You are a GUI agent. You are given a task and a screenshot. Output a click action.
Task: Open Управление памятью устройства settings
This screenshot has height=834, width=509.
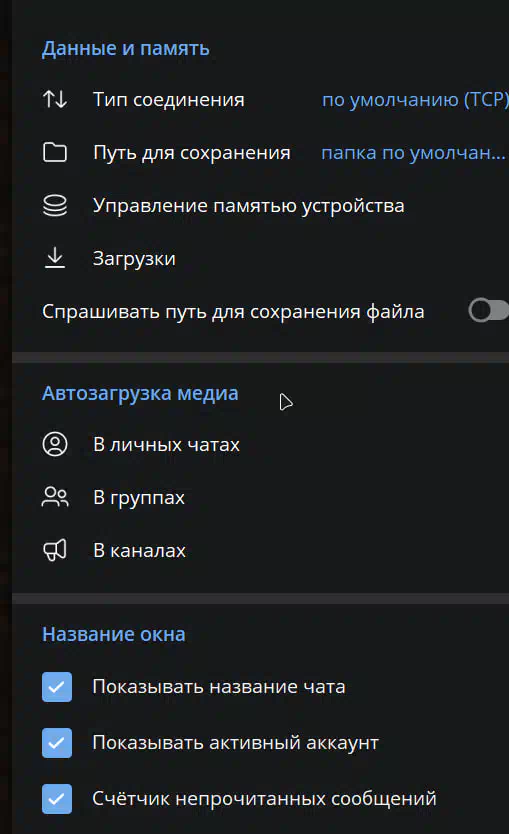[261, 205]
